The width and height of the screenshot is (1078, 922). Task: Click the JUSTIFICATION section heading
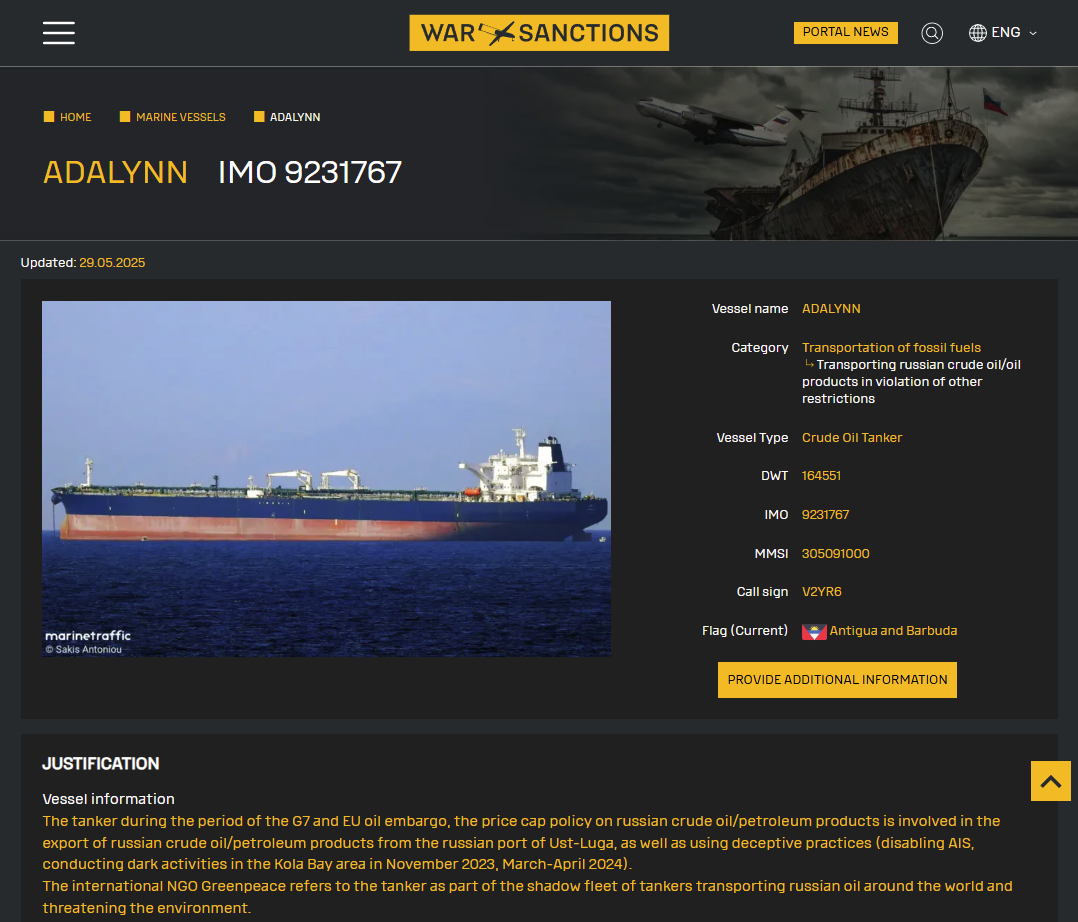click(100, 764)
